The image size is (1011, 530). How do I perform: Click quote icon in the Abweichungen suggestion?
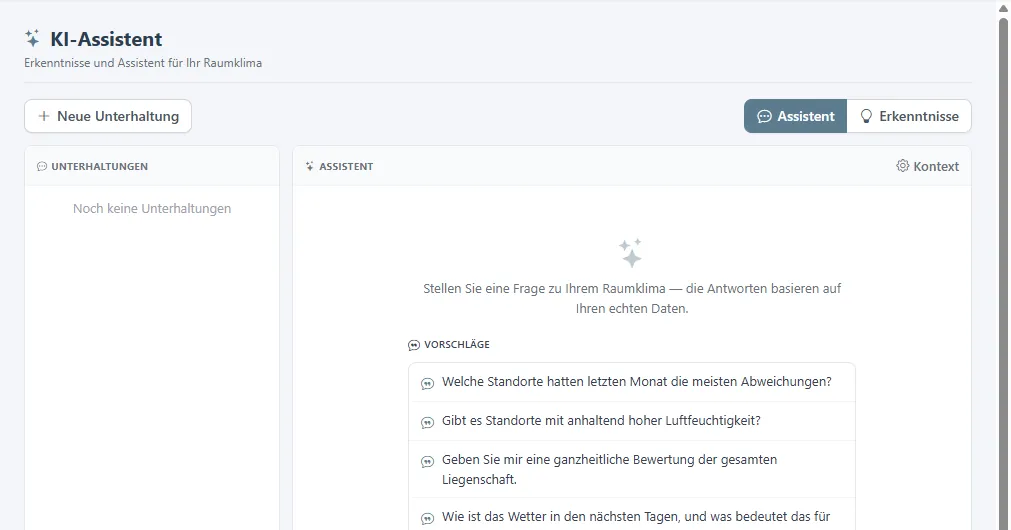427,384
